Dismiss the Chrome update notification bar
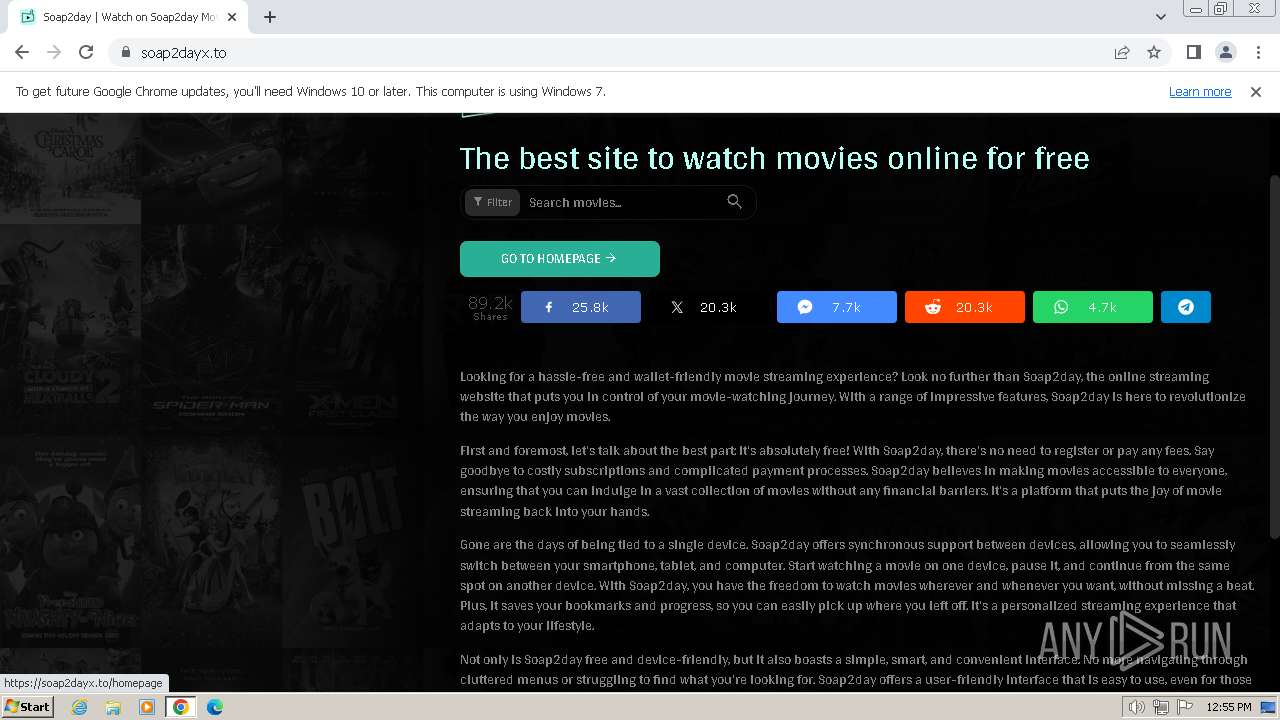The width and height of the screenshot is (1280, 720). click(1256, 91)
